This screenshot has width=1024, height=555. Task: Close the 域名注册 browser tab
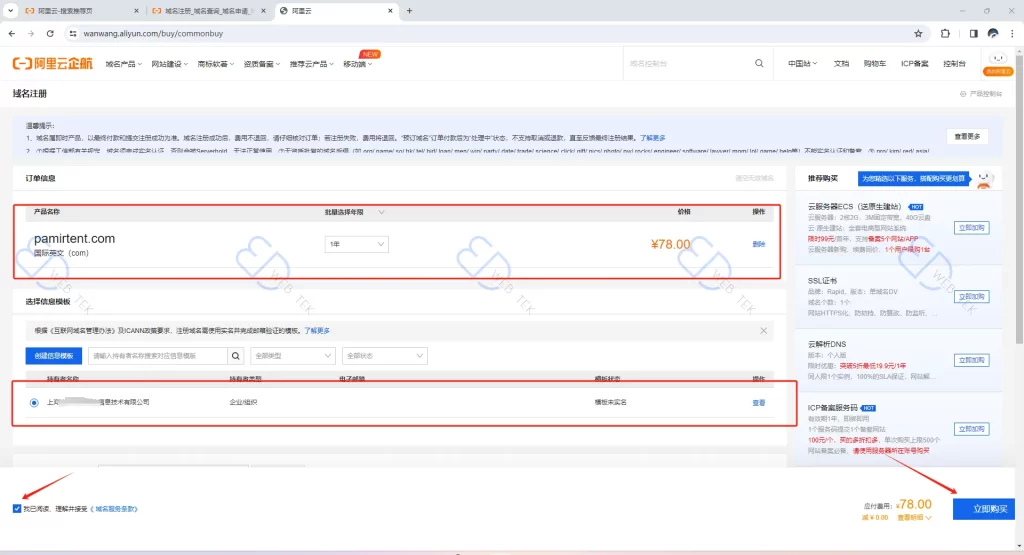pyautogui.click(x=263, y=11)
